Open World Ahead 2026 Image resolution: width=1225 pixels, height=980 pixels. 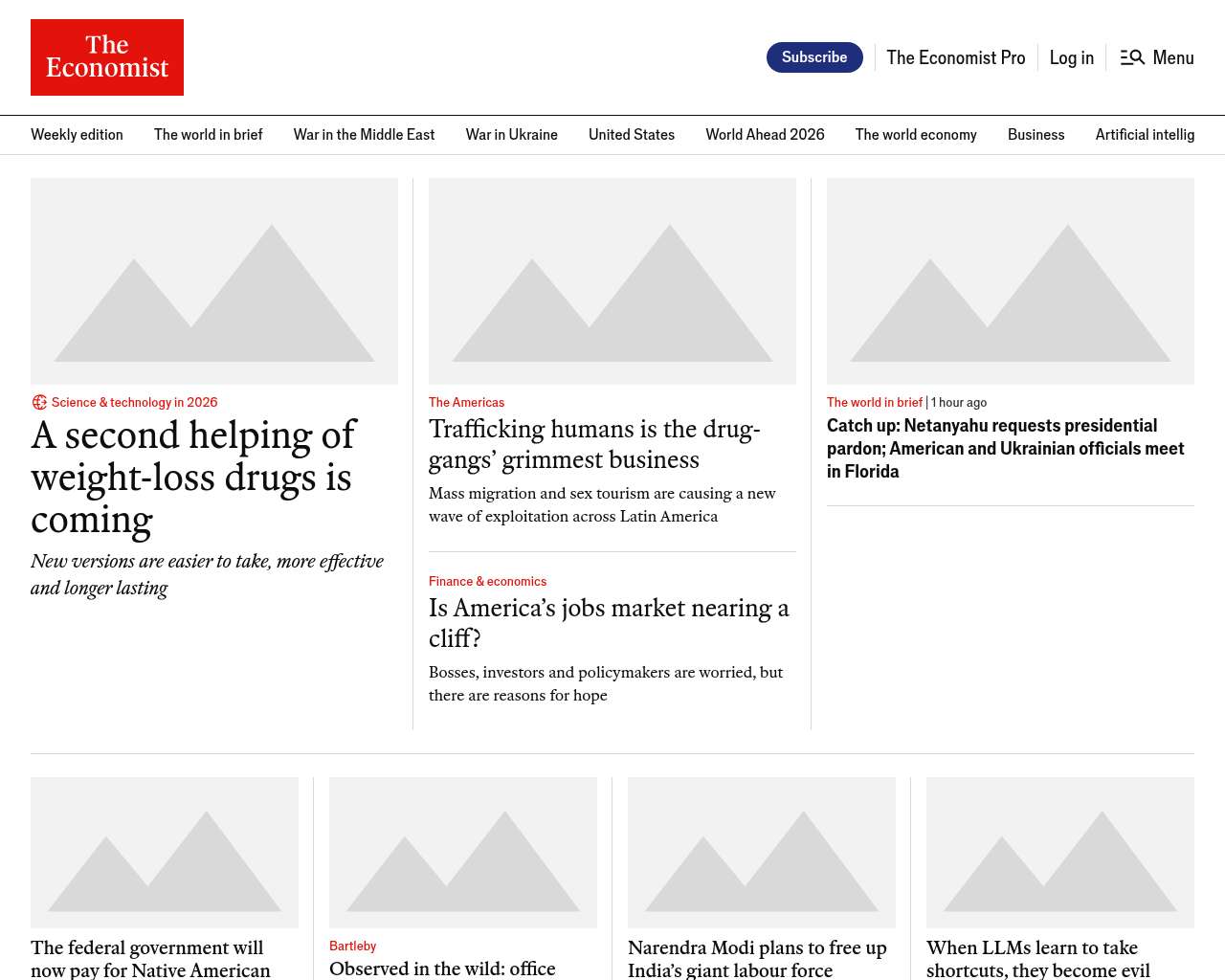point(766,135)
